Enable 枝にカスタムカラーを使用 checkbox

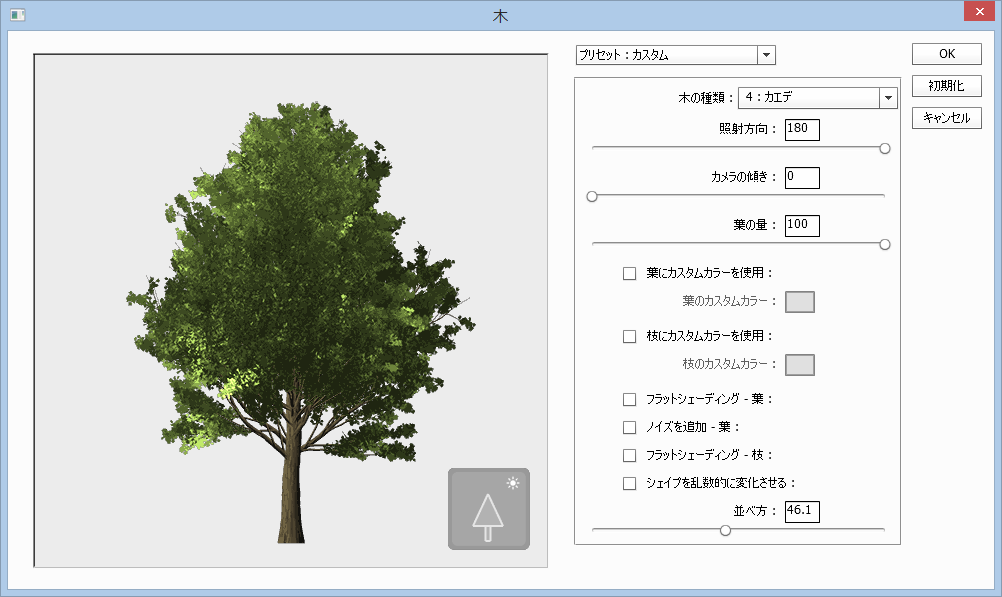(x=630, y=337)
